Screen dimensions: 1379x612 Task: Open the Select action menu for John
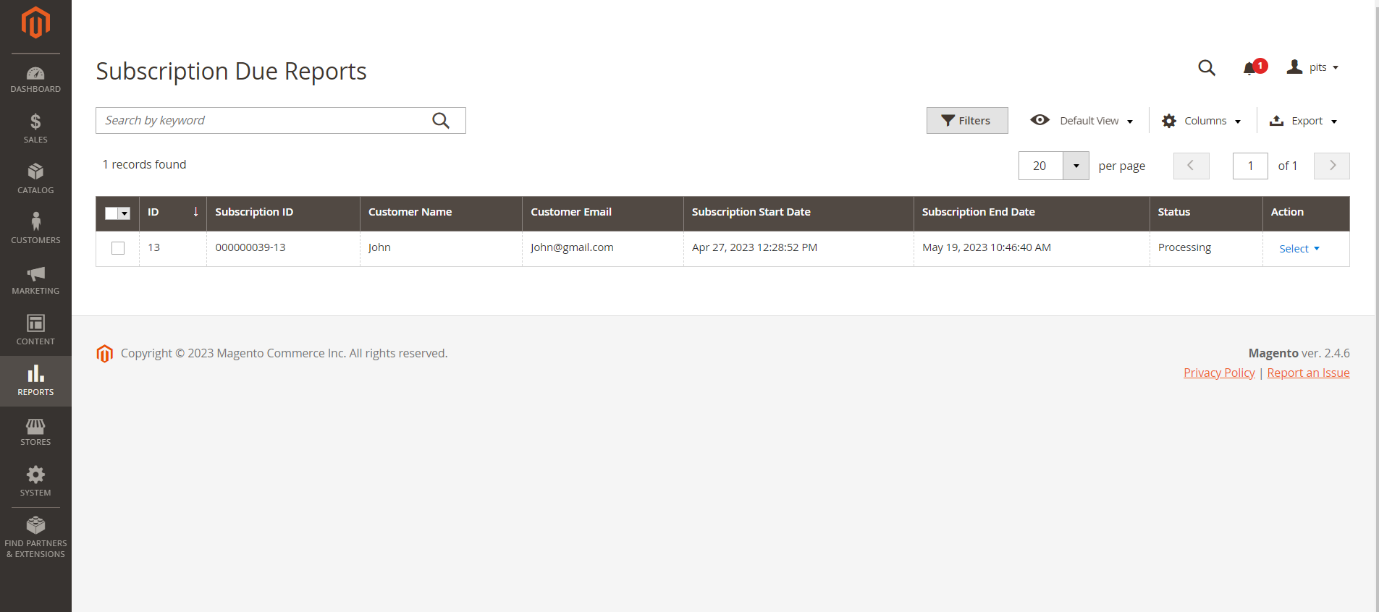(x=1299, y=249)
